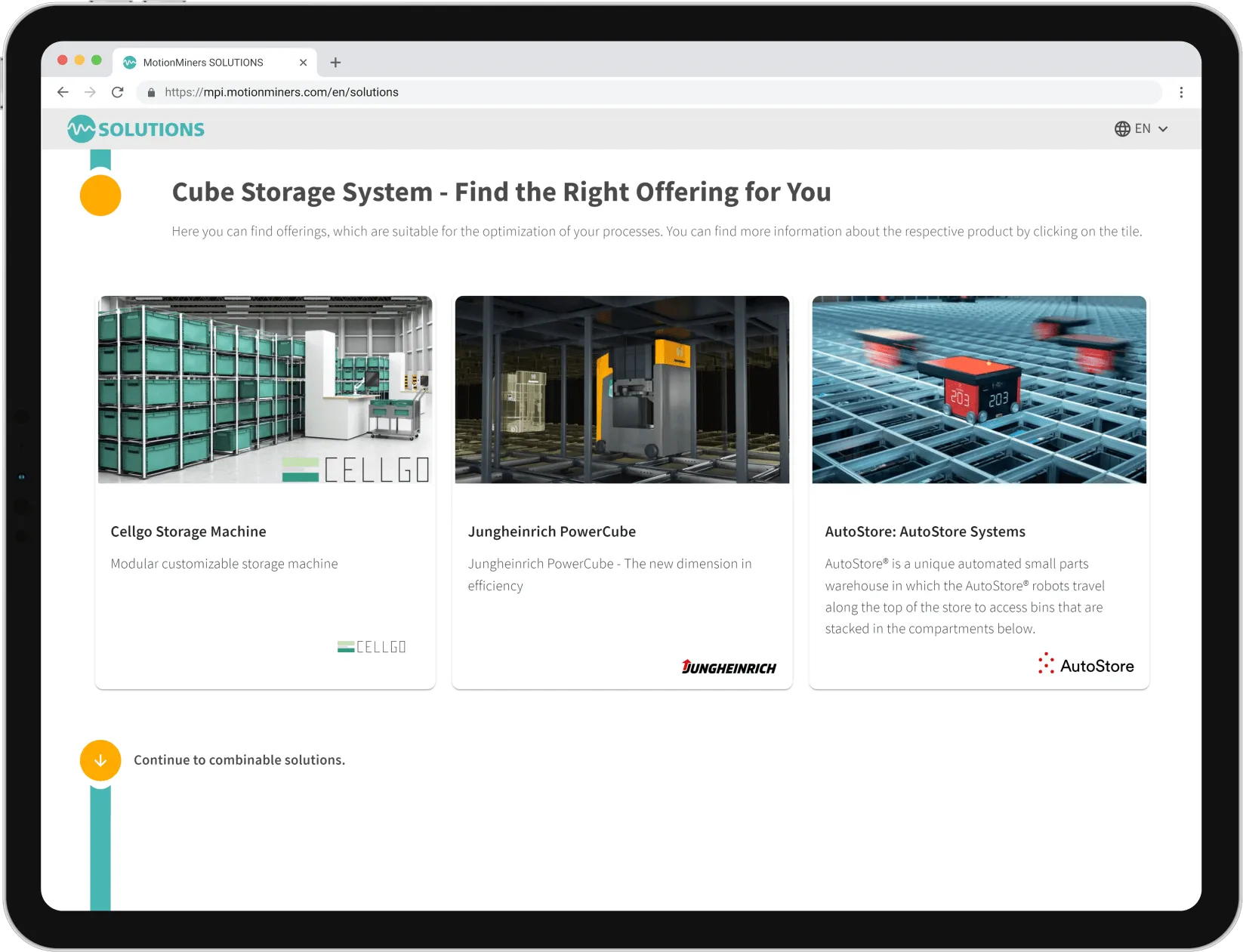Click the MotionMiners favicon on the browser tab
The height and width of the screenshot is (952, 1243).
[x=129, y=62]
